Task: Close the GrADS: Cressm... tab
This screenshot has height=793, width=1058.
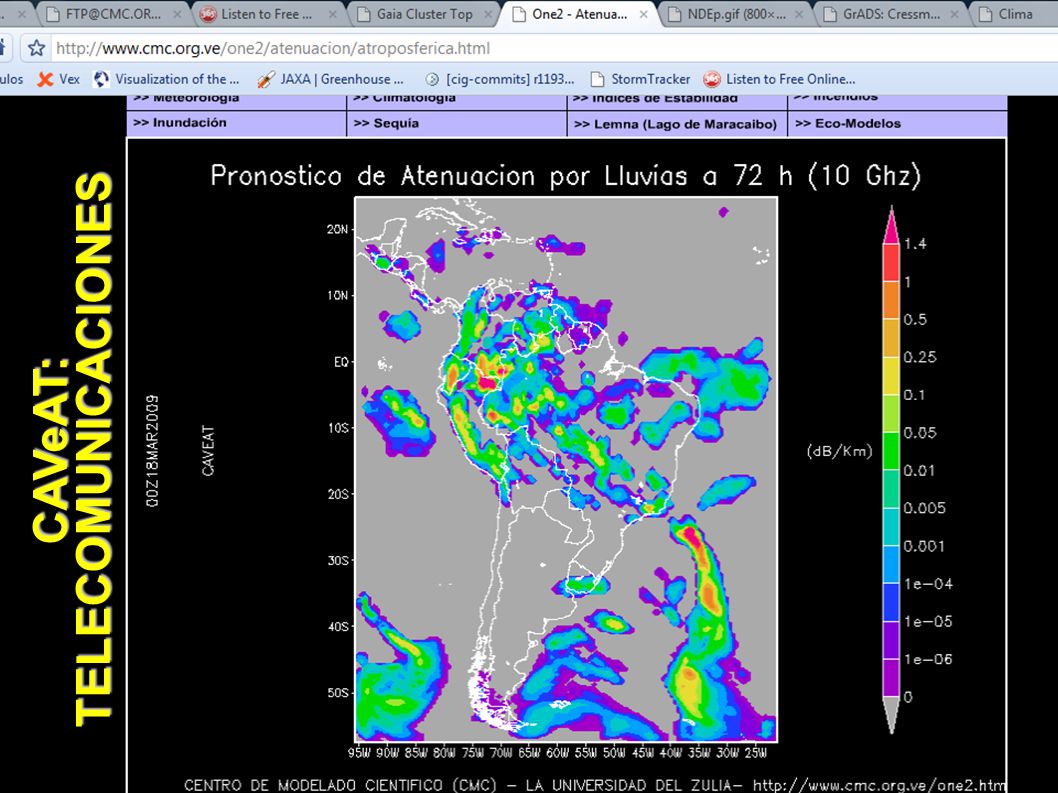Action: [x=954, y=14]
